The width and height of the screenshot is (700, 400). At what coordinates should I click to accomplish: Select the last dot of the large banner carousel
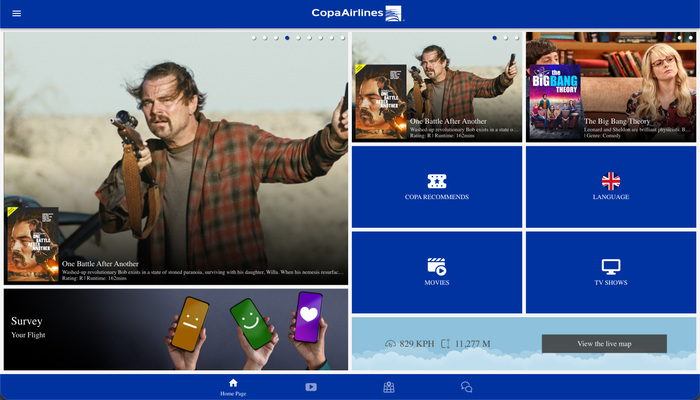click(343, 38)
